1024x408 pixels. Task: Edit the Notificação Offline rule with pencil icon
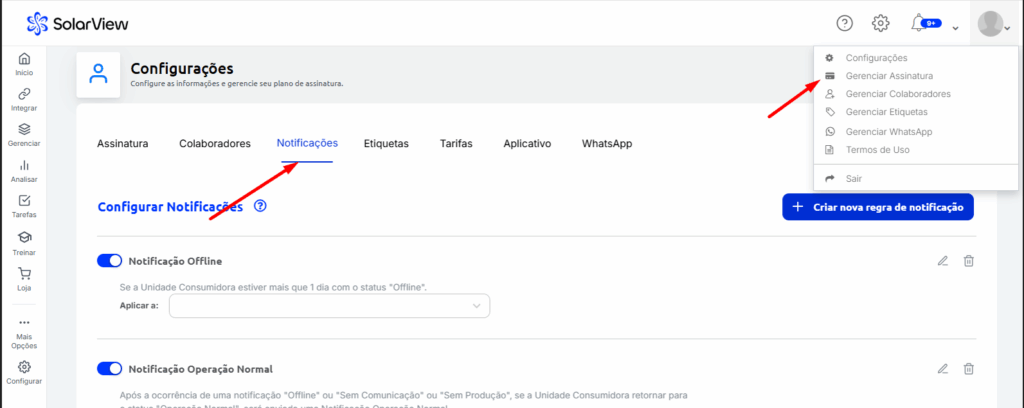pyautogui.click(x=942, y=261)
